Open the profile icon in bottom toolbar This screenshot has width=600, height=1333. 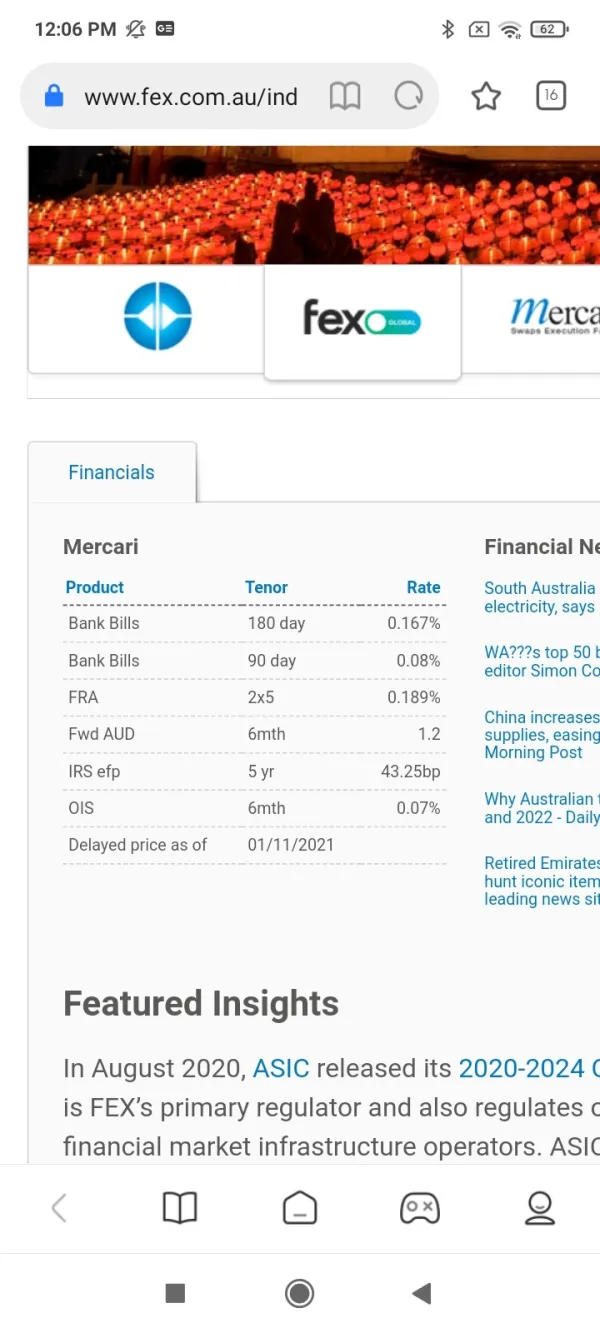click(540, 1208)
